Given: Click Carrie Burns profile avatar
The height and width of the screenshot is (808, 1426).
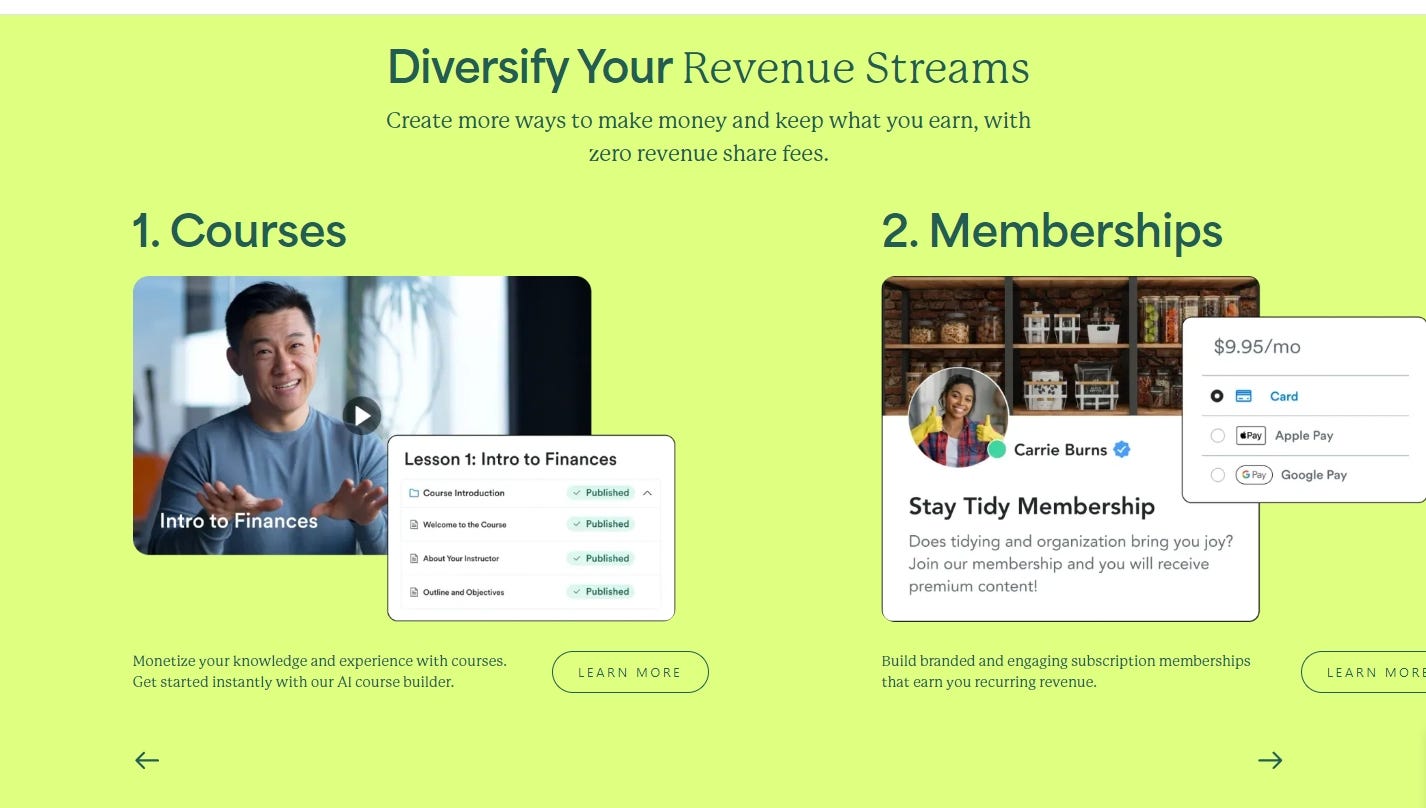Looking at the screenshot, I should (x=958, y=417).
